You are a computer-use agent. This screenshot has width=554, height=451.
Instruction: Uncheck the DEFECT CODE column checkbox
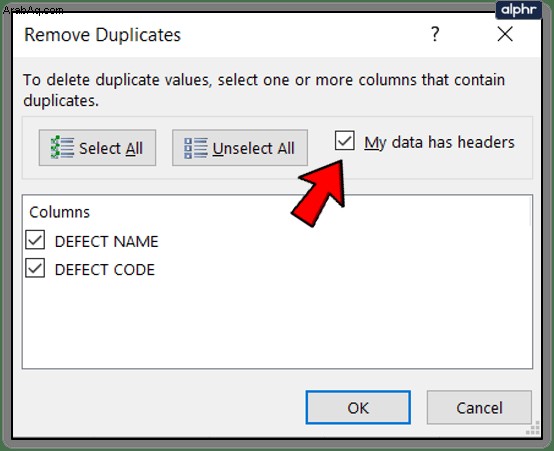35,268
